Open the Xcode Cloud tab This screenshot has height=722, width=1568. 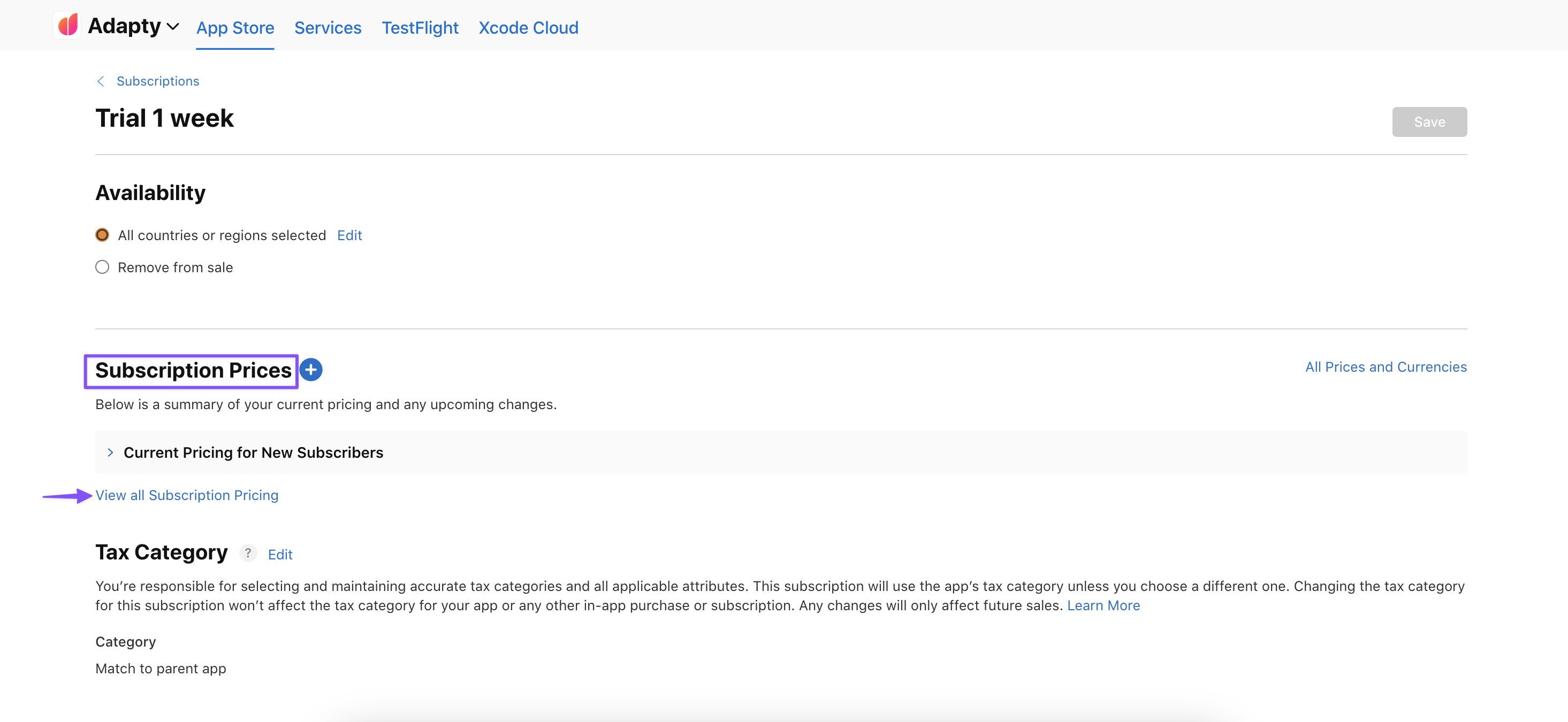(x=528, y=28)
